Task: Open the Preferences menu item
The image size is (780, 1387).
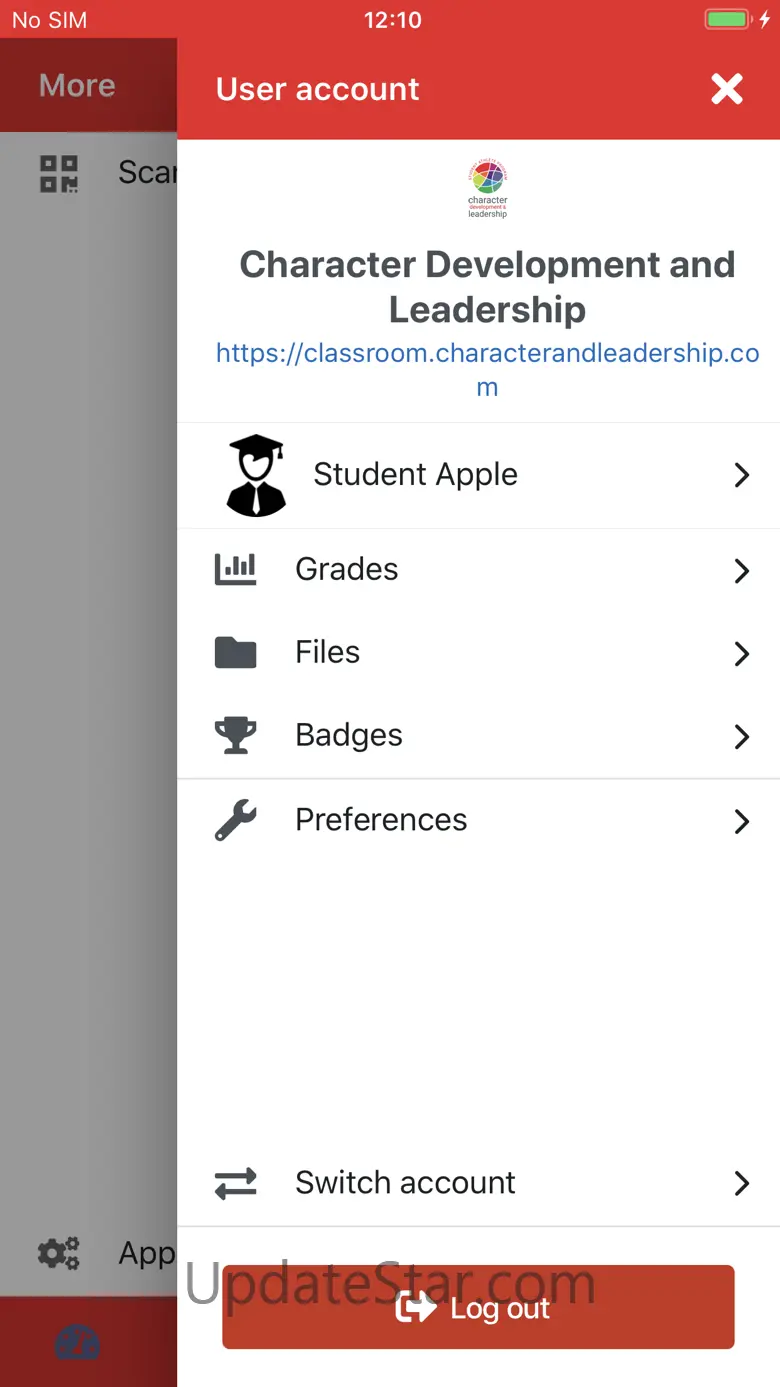Action: [381, 820]
